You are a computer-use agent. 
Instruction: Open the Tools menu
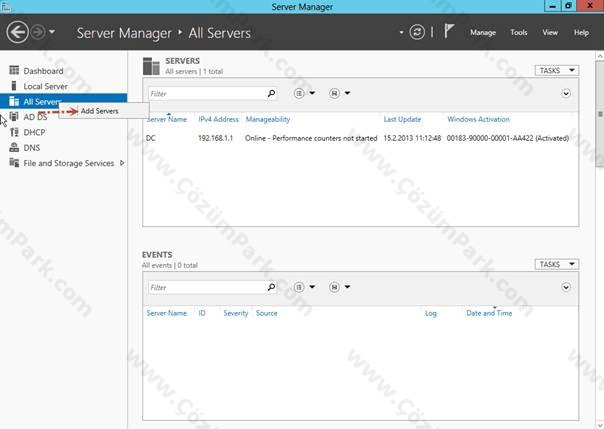tap(518, 32)
